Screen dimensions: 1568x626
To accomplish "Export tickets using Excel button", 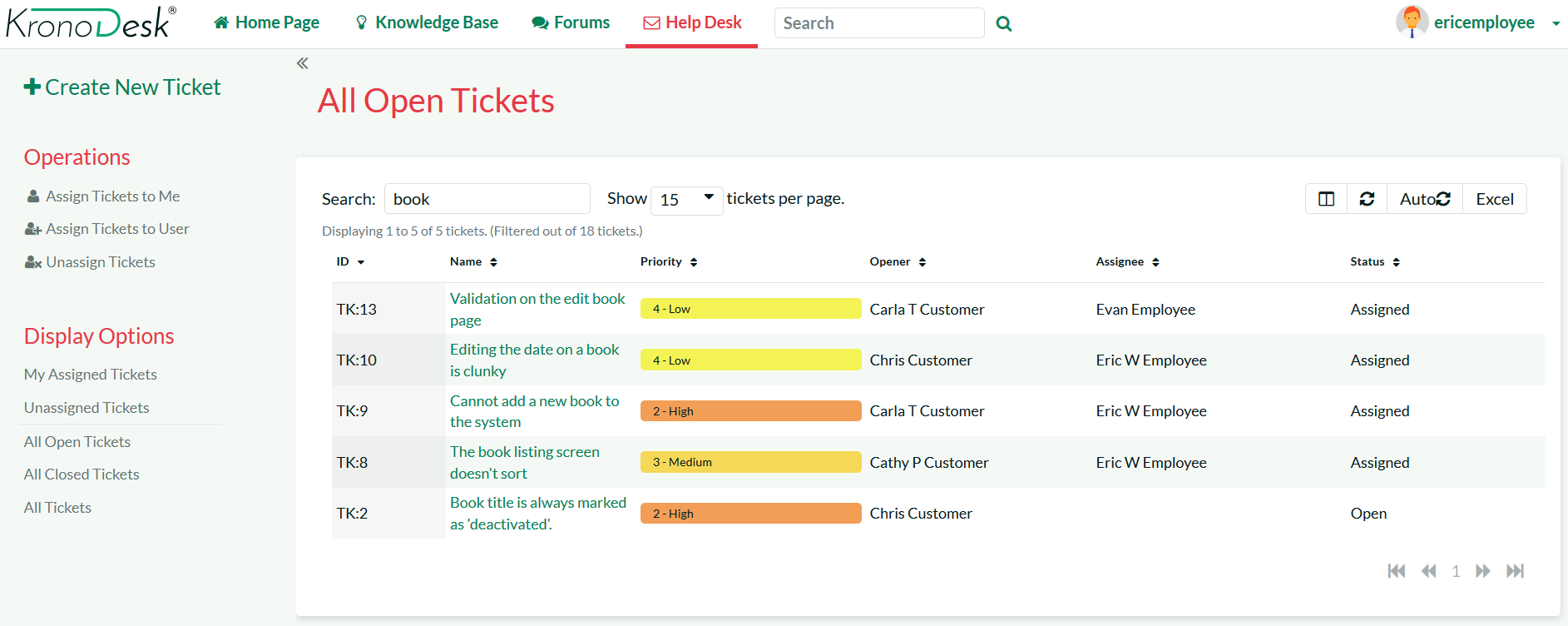I will click(x=1494, y=199).
